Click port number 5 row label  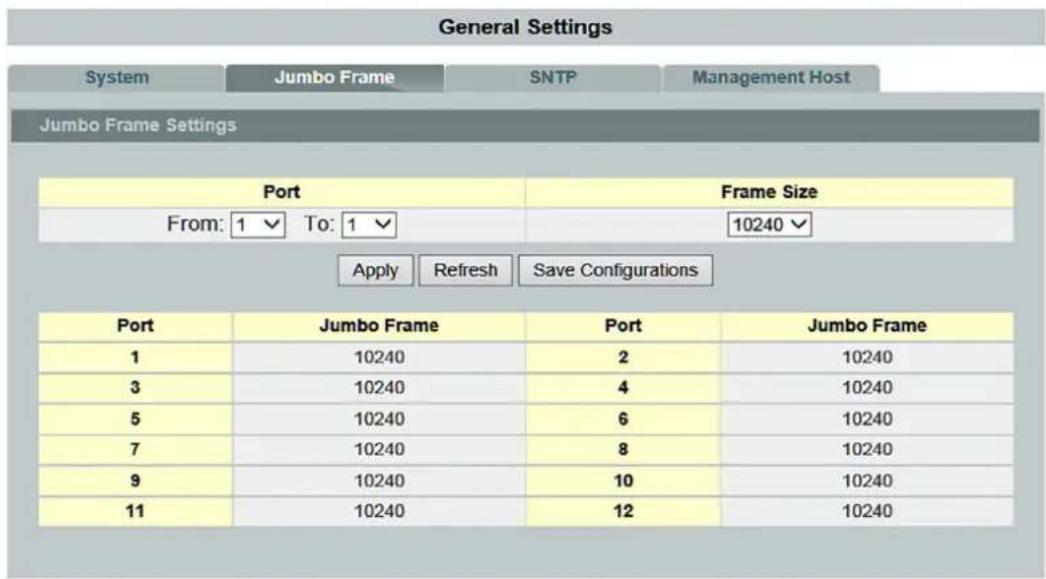point(135,419)
